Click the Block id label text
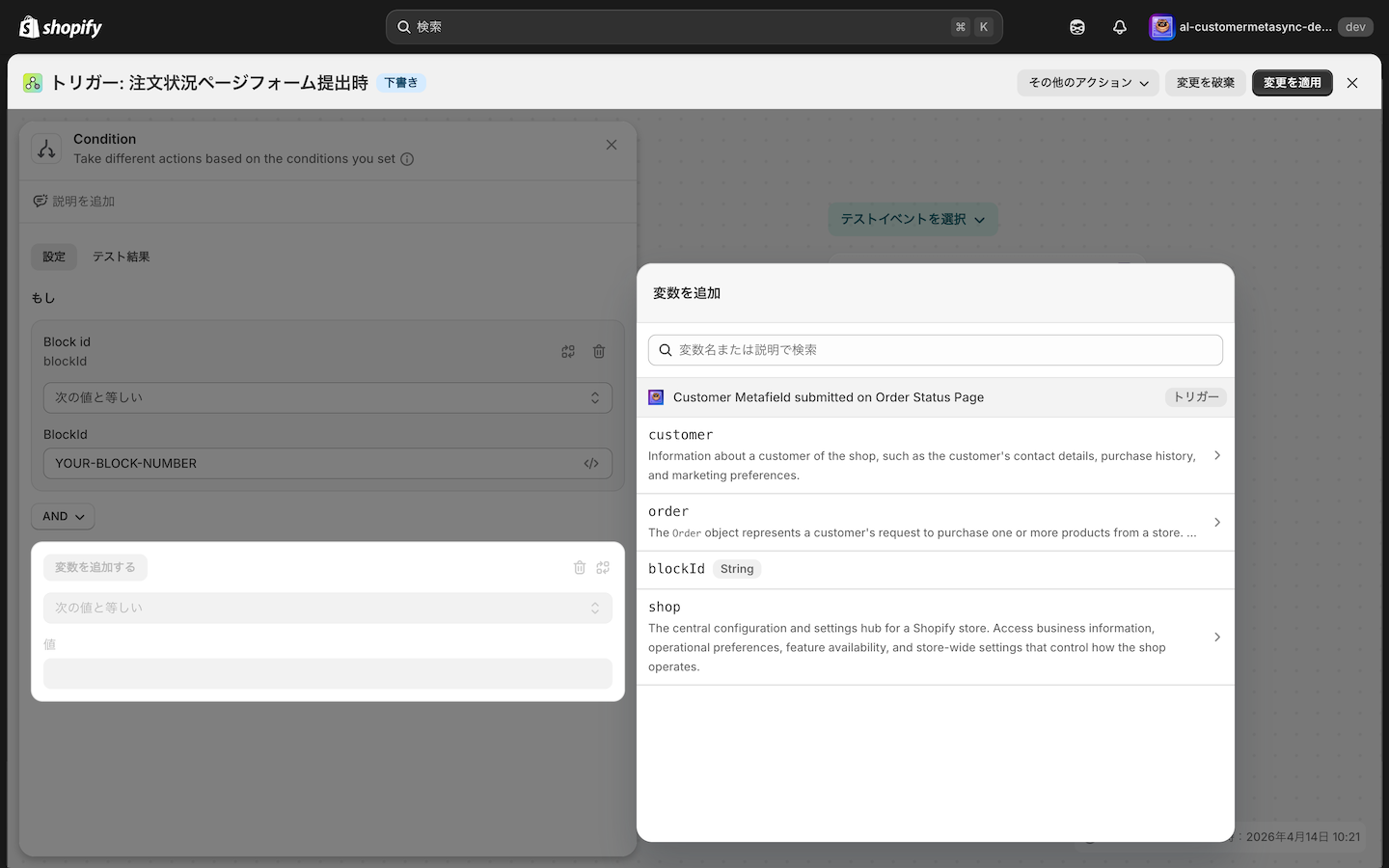The image size is (1389, 868). 67,342
